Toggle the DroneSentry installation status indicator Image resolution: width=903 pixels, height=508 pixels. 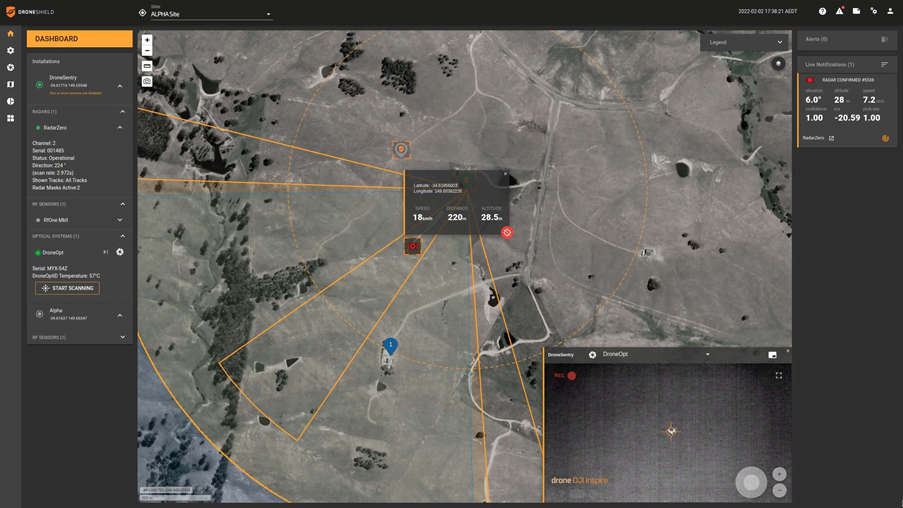click(x=39, y=85)
